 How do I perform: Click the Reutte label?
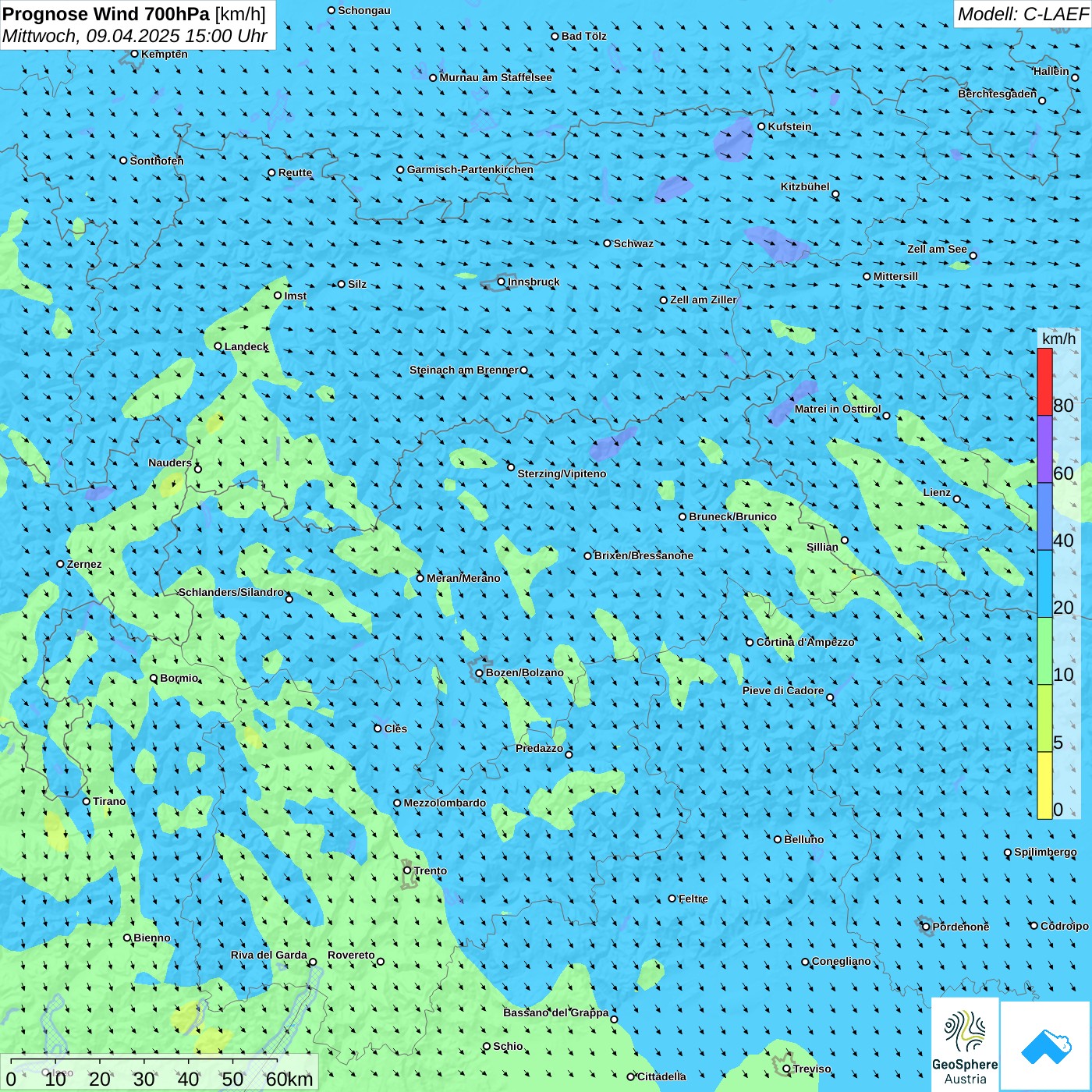point(295,172)
